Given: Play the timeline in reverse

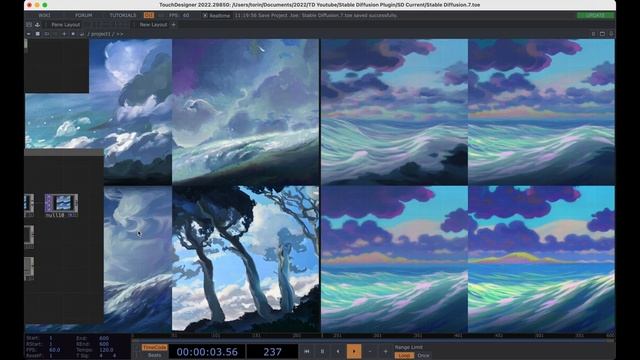Looking at the screenshot, I should (x=338, y=351).
